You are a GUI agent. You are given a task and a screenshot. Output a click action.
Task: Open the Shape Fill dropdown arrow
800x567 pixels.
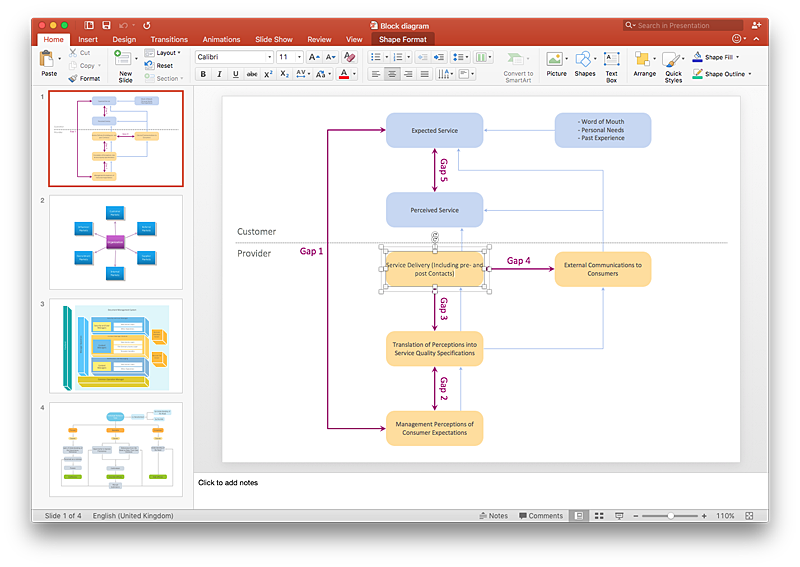(737, 57)
